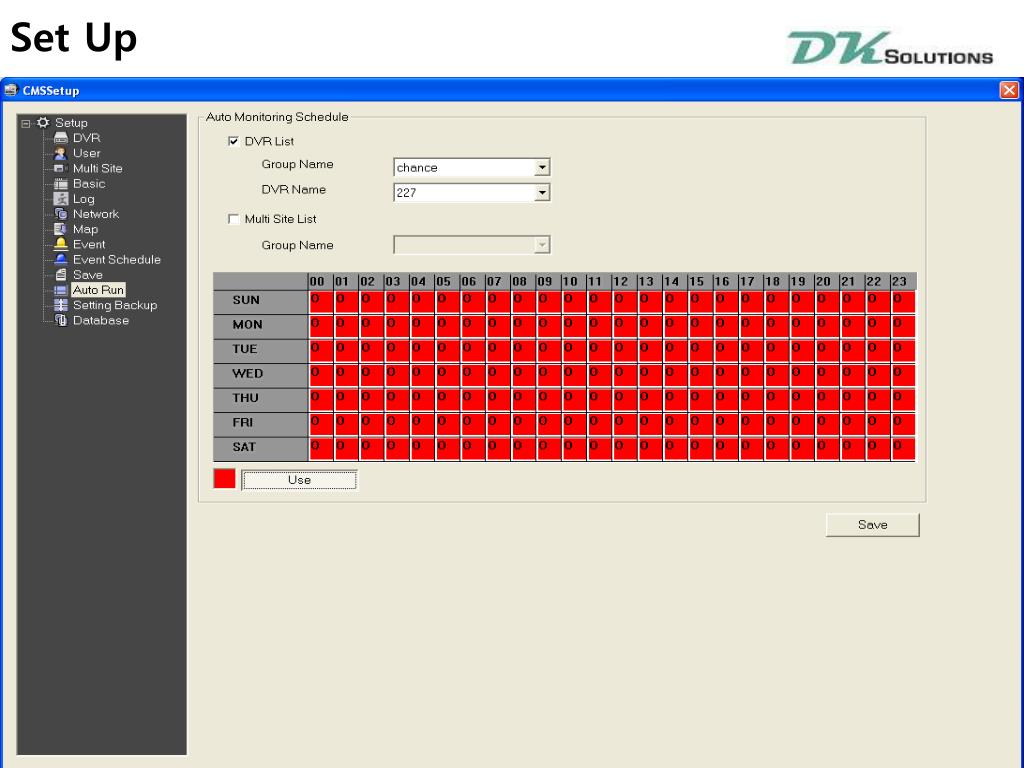Select the SUN row header
The image size is (1024, 768).
point(261,300)
